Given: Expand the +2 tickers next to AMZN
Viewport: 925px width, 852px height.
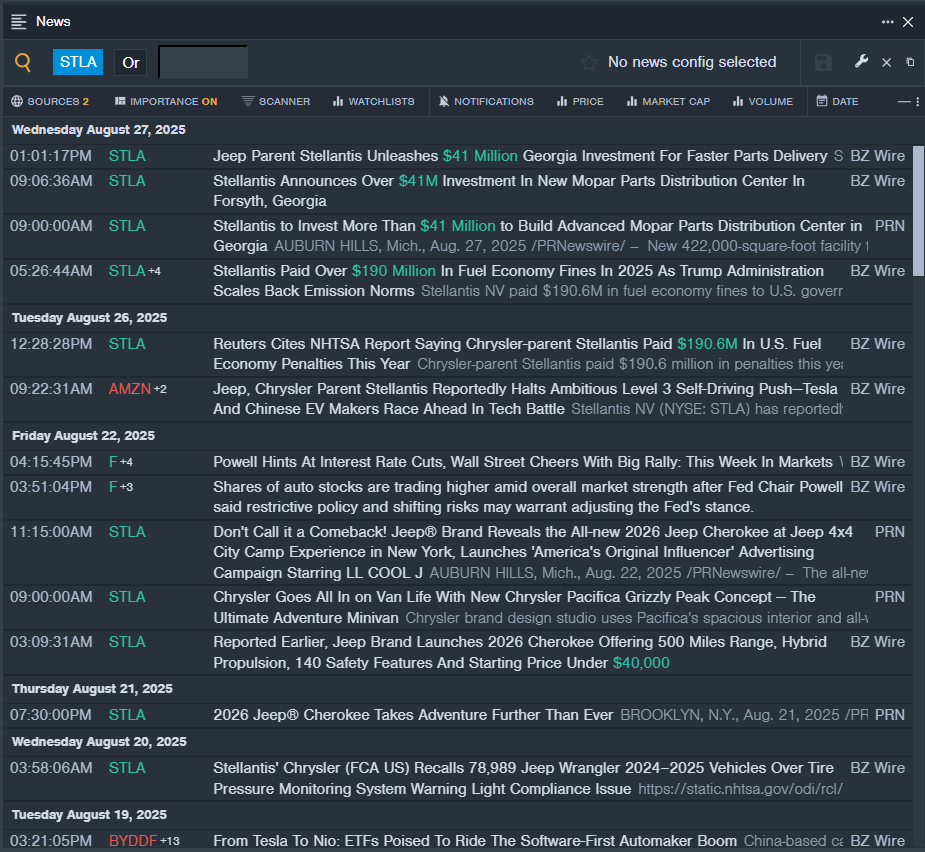Looking at the screenshot, I should [160, 389].
